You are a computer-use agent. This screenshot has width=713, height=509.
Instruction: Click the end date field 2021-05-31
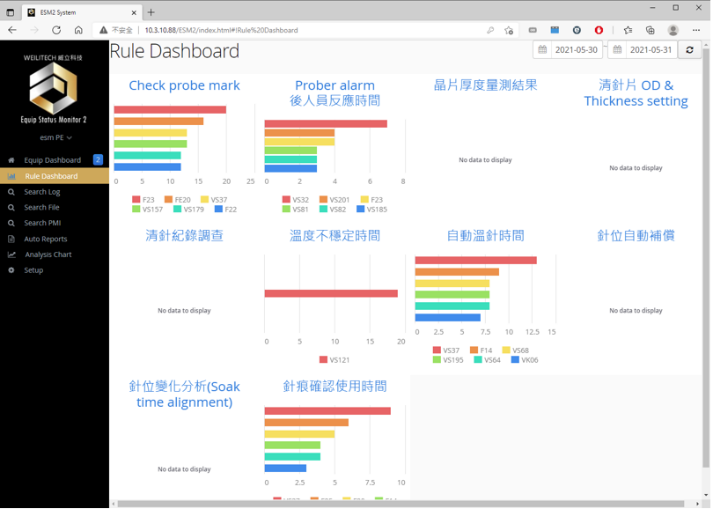click(x=651, y=50)
